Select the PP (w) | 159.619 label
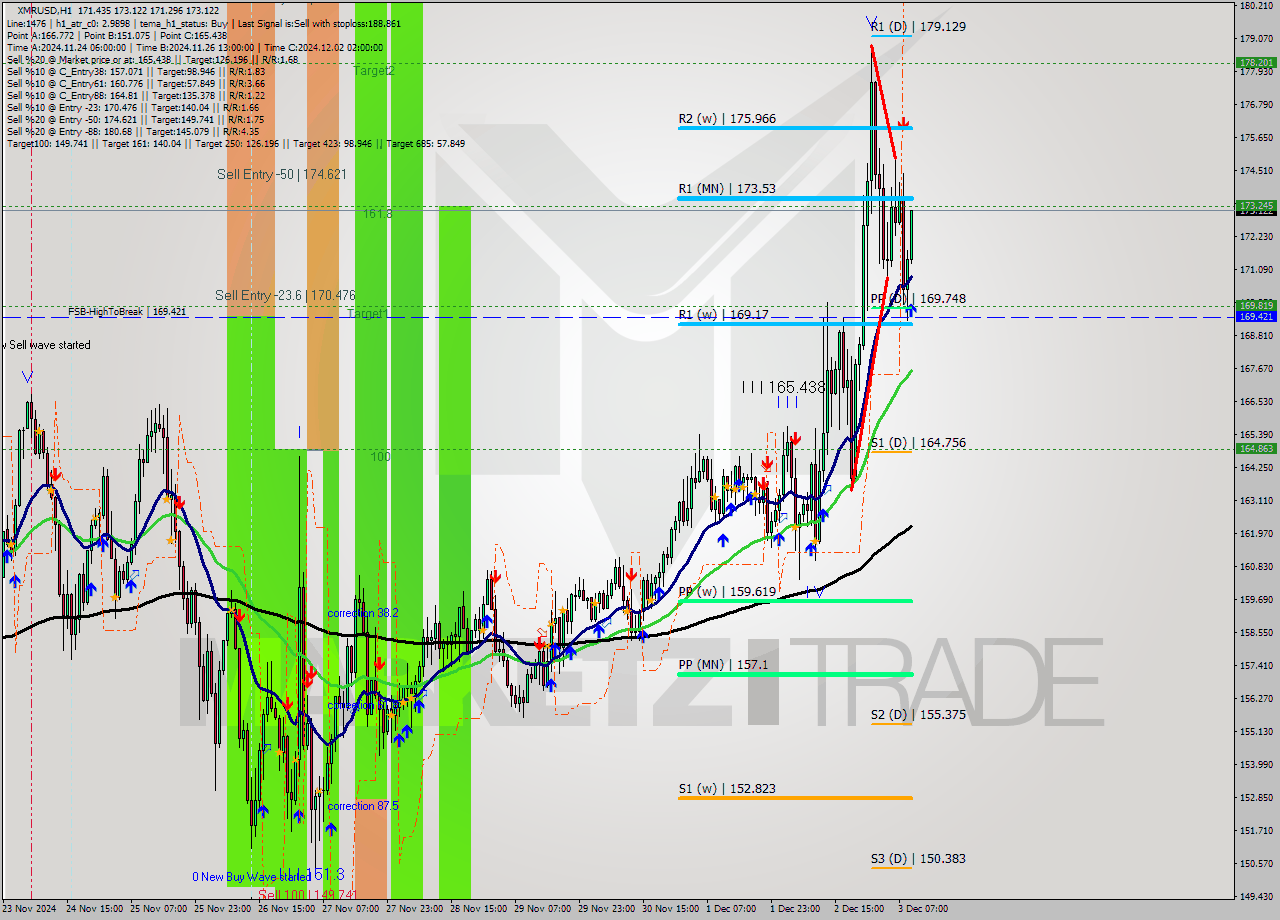 [726, 591]
